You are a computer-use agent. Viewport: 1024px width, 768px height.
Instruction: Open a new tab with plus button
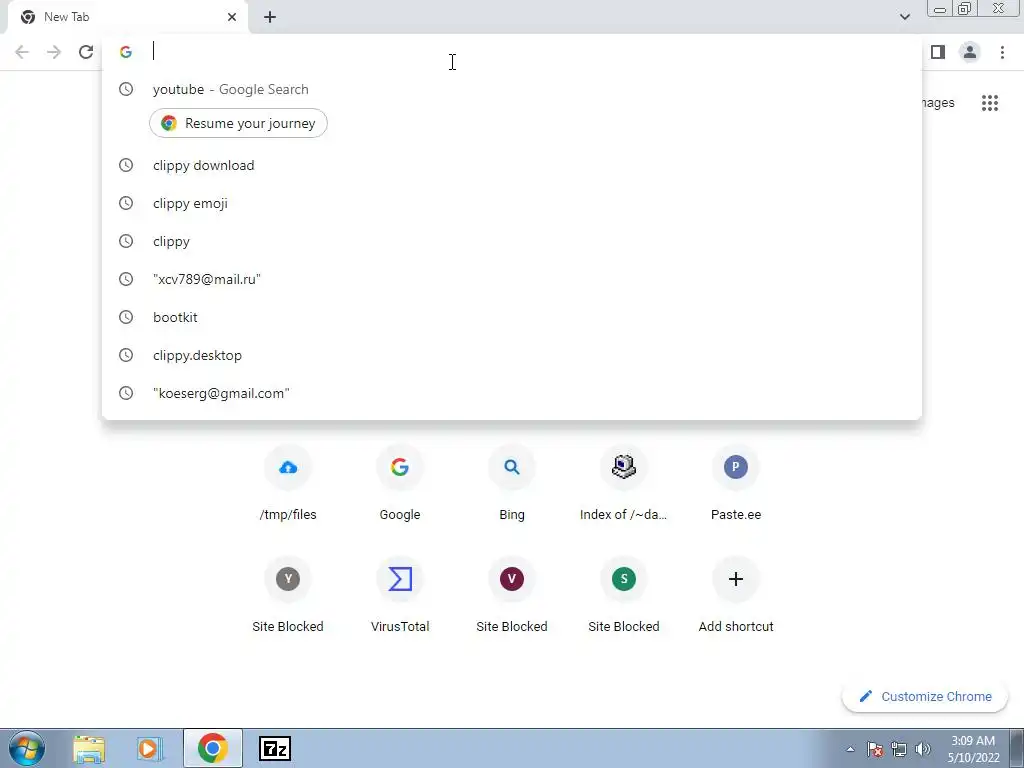click(x=270, y=17)
